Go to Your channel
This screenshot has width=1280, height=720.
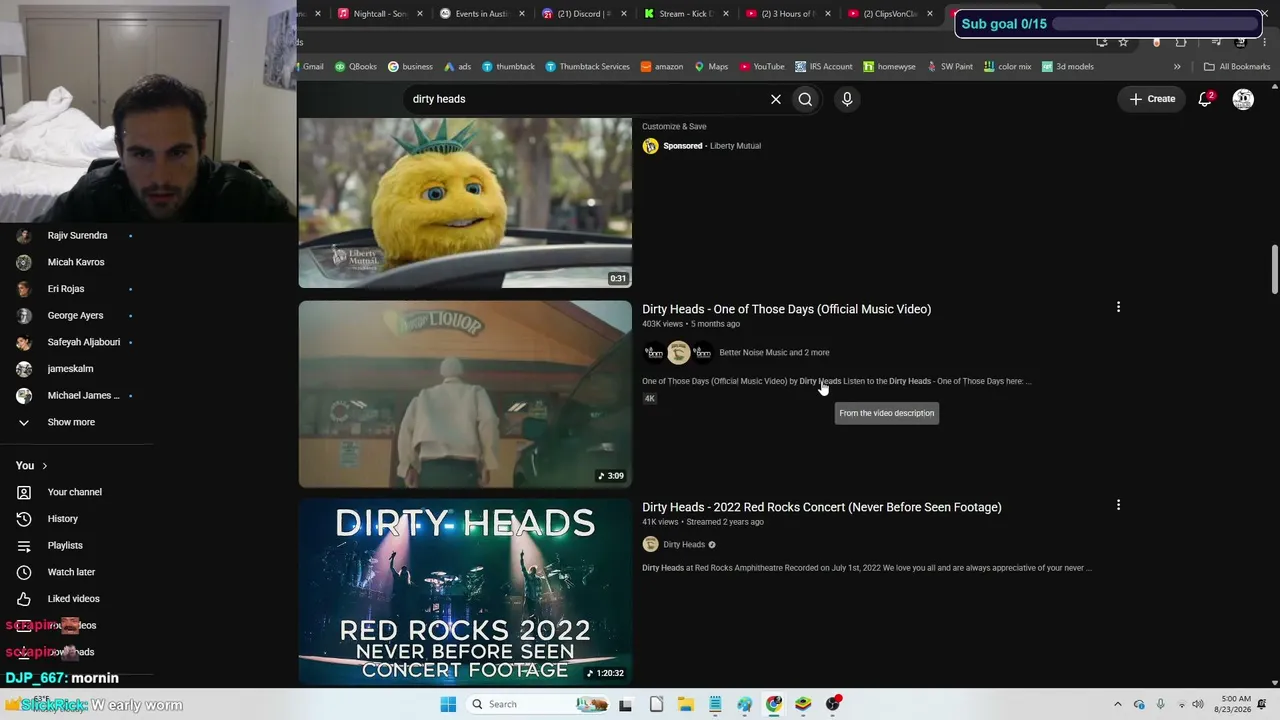point(77,492)
